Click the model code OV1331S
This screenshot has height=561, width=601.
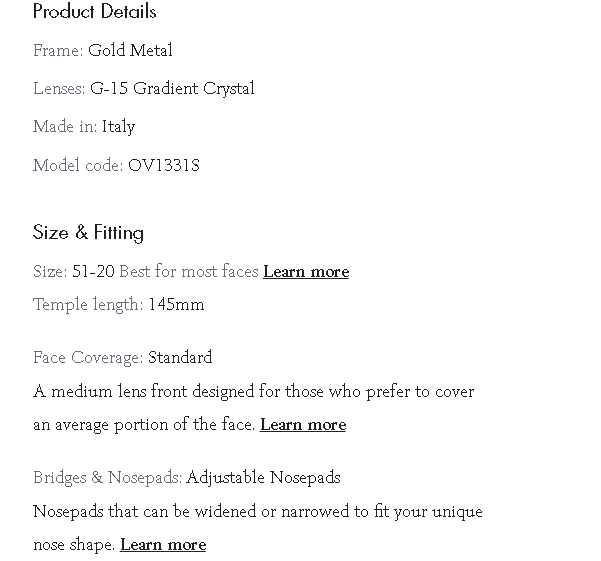(164, 166)
